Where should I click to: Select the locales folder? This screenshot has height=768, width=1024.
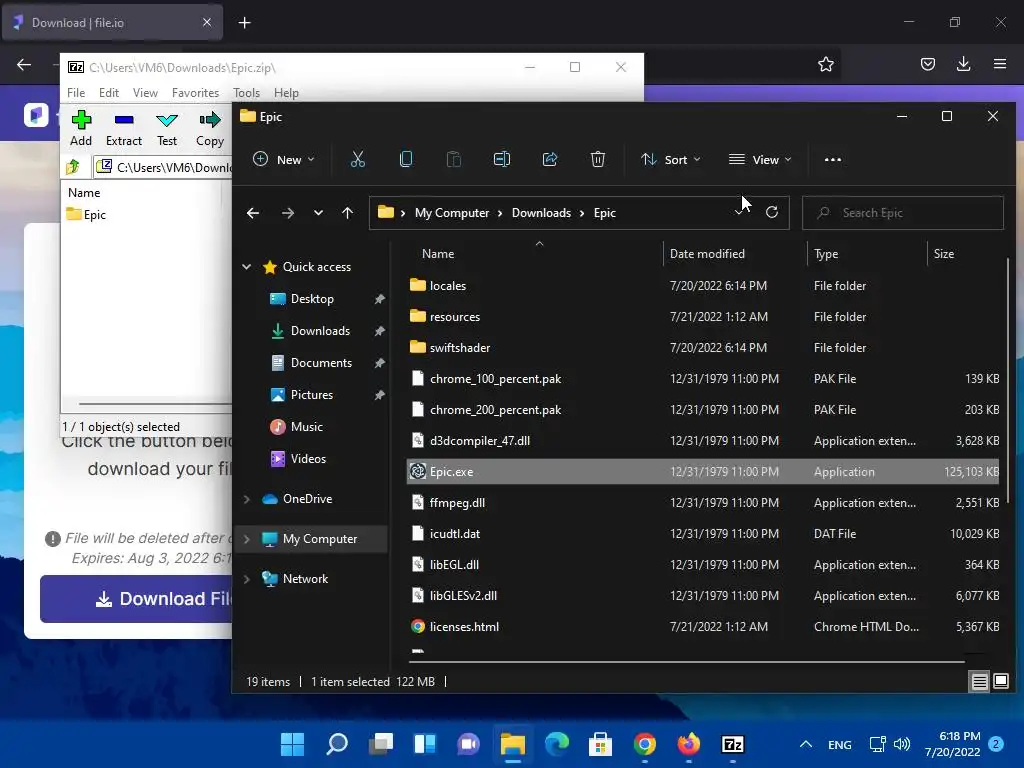coord(703,285)
